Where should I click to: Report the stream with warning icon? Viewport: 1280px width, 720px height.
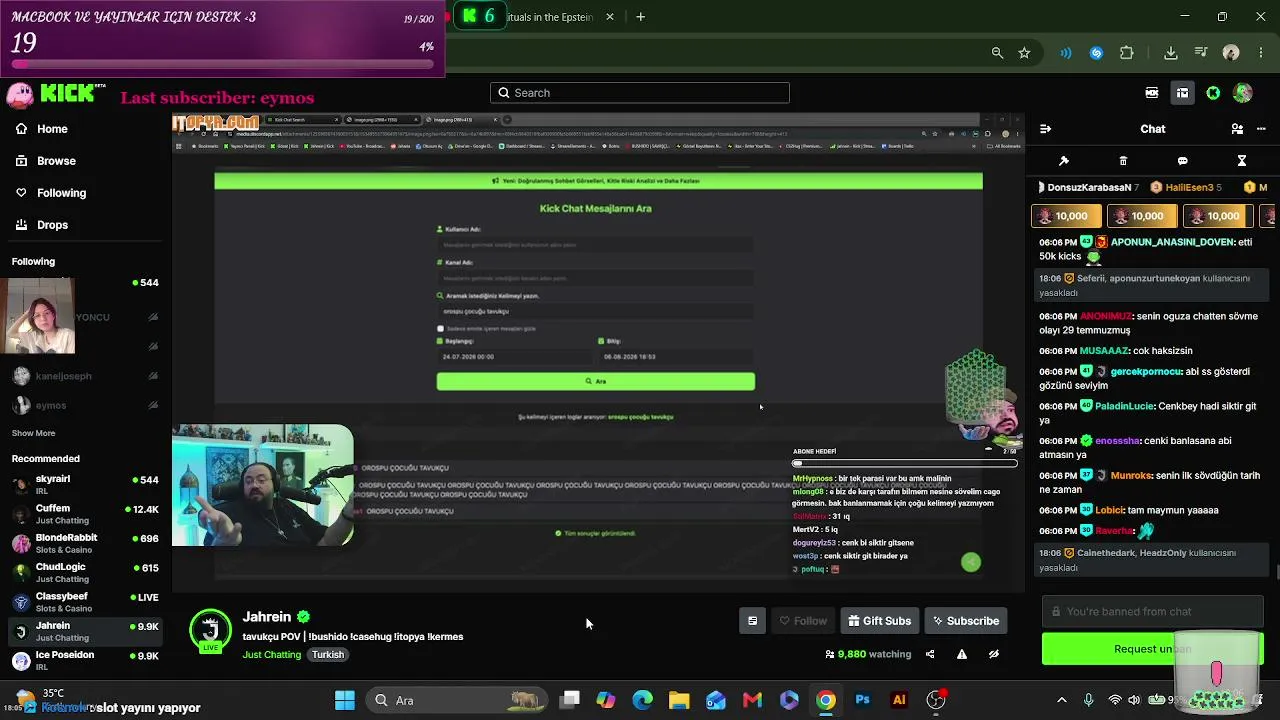(x=962, y=654)
